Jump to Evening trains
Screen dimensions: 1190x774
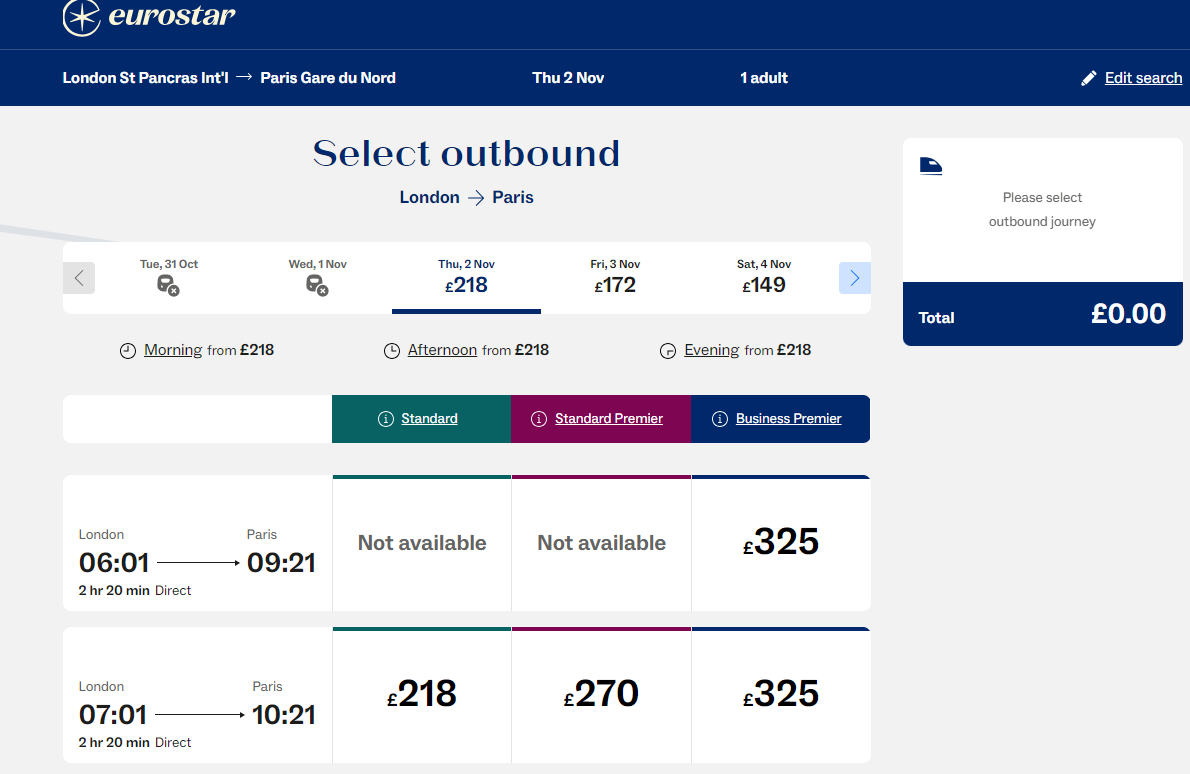(712, 350)
